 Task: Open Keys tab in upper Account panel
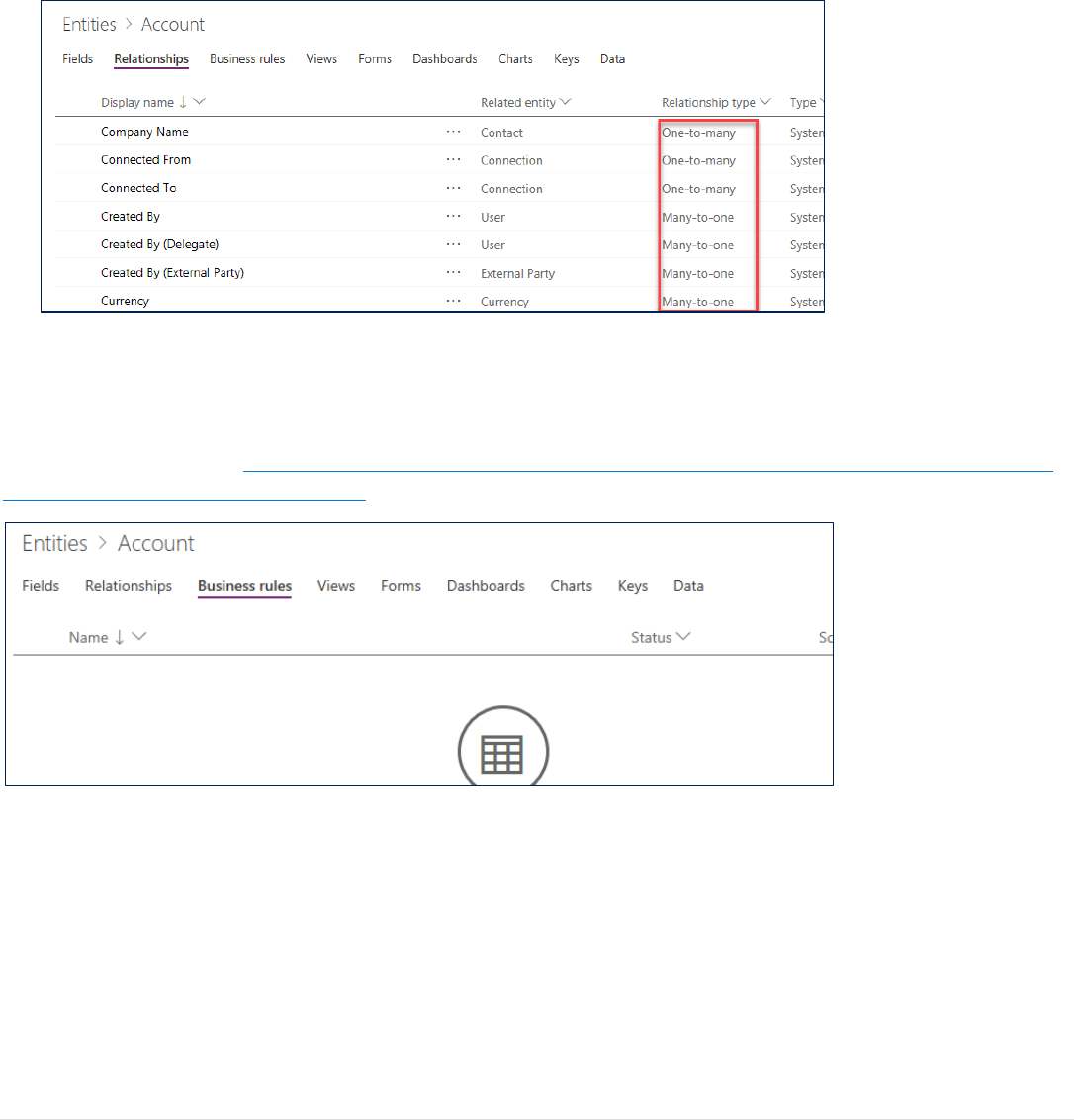point(567,59)
